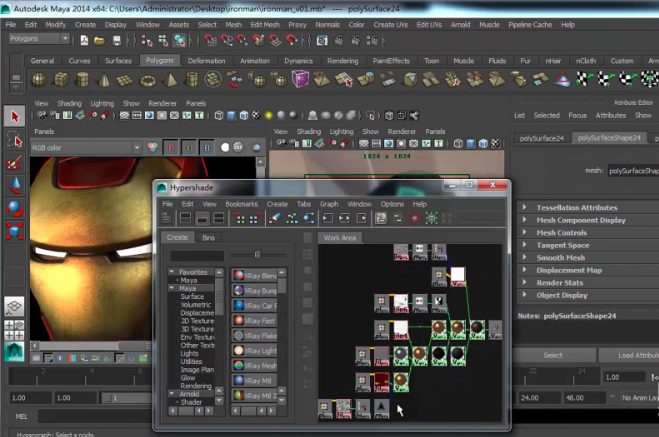The width and height of the screenshot is (659, 437).
Task: Select the polySurface24 attribute tab
Action: tap(542, 138)
